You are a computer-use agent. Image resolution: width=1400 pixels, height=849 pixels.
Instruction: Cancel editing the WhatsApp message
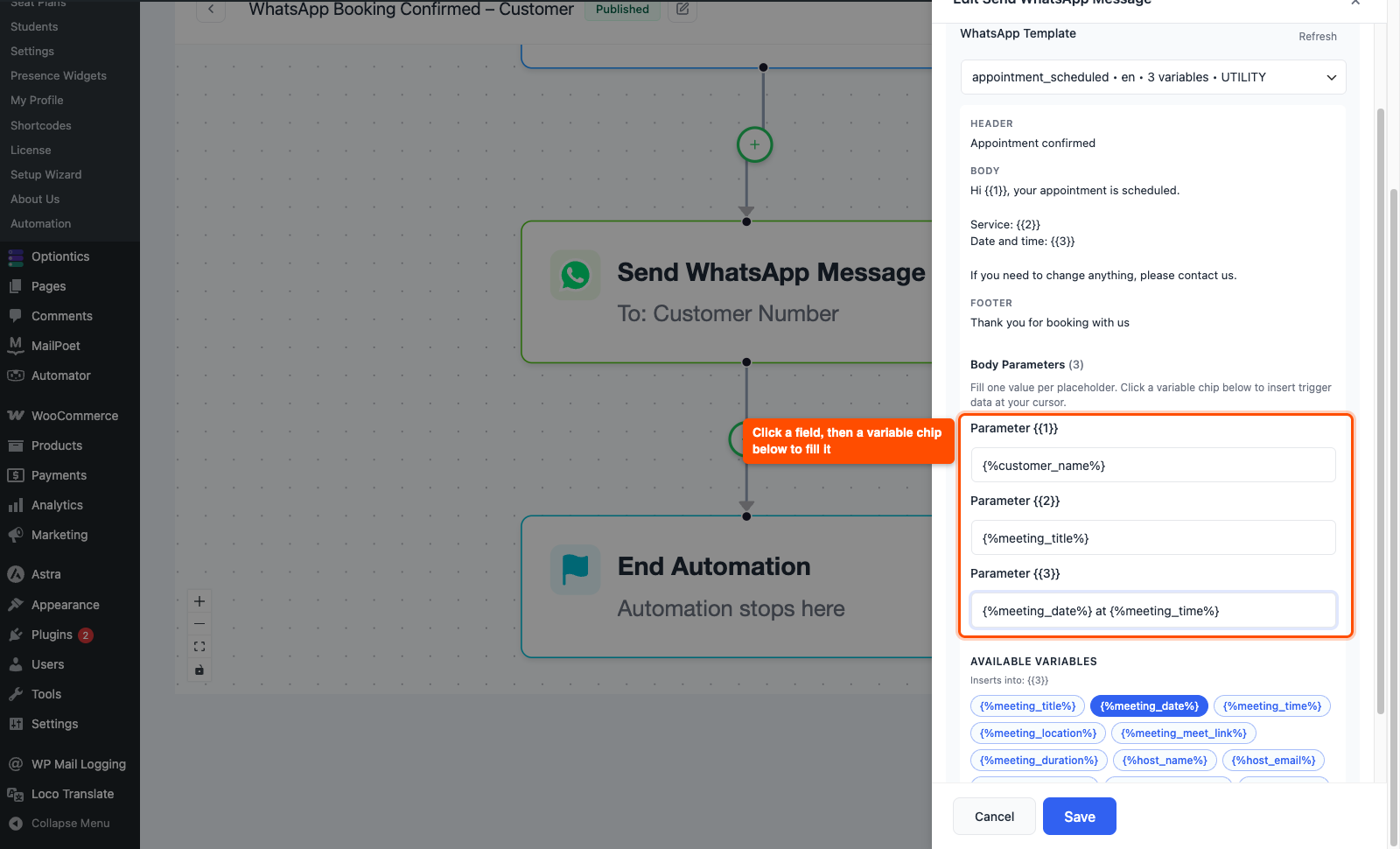[994, 817]
